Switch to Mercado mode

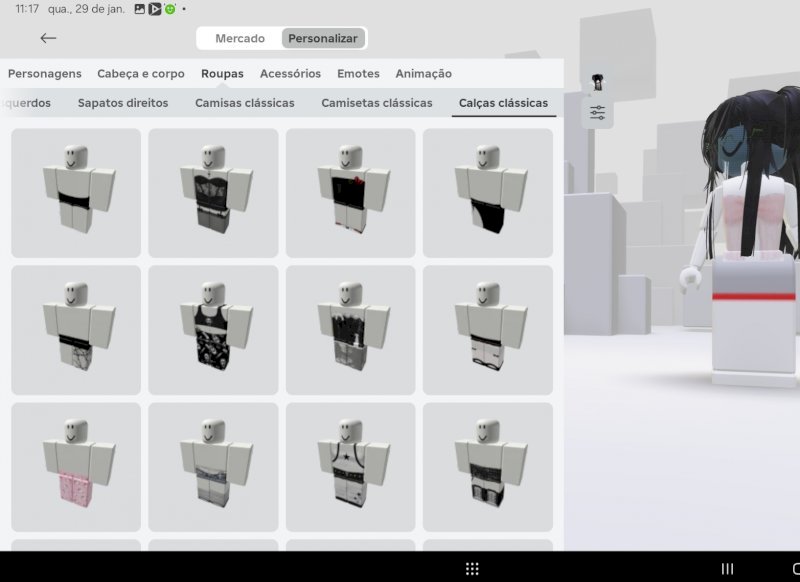point(240,38)
